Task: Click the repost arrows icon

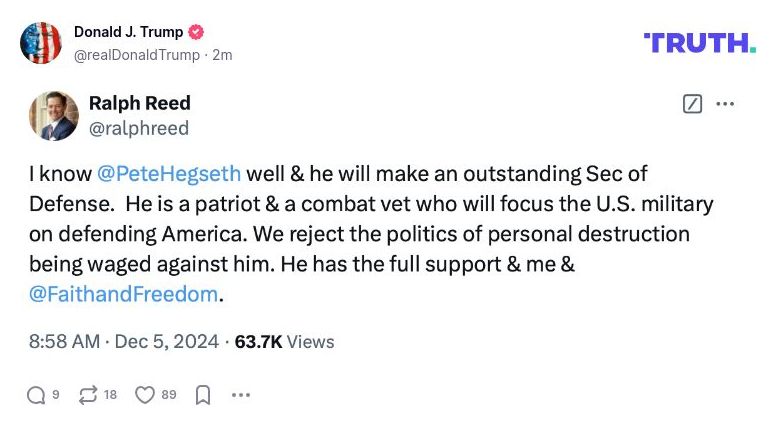Action: point(88,395)
